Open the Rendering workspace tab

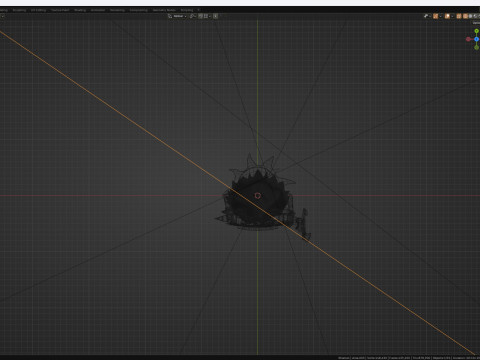click(x=117, y=10)
